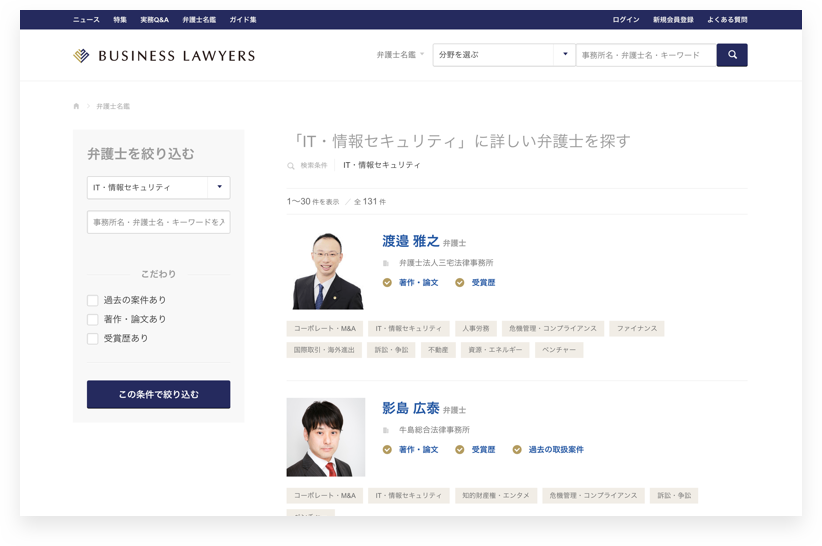Click checkmark icon beside 渡邉 雅之's 受賞歴
Screen dimensions: 822x546
click(x=460, y=283)
